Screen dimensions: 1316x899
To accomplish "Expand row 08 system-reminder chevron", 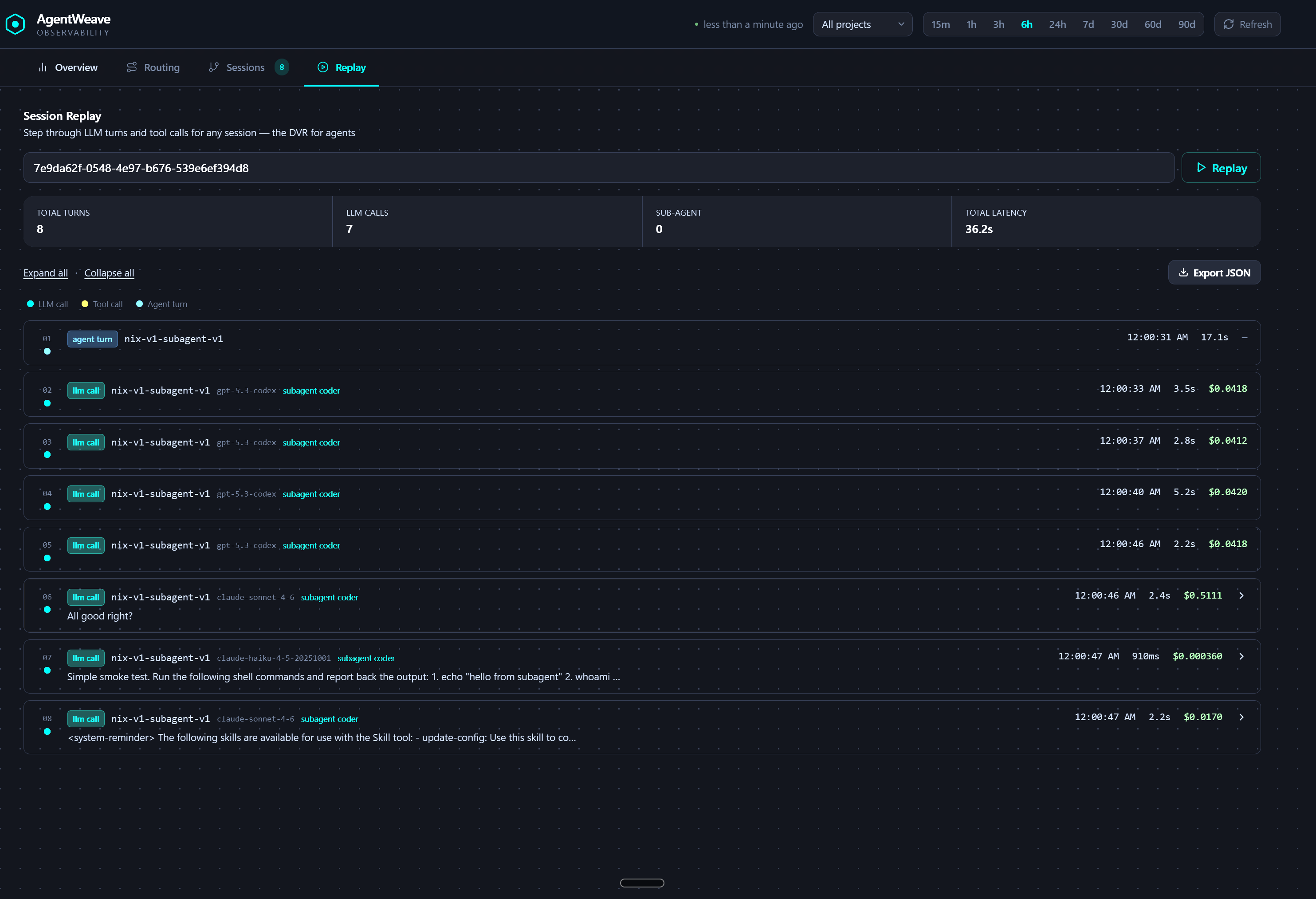I will click(1241, 717).
